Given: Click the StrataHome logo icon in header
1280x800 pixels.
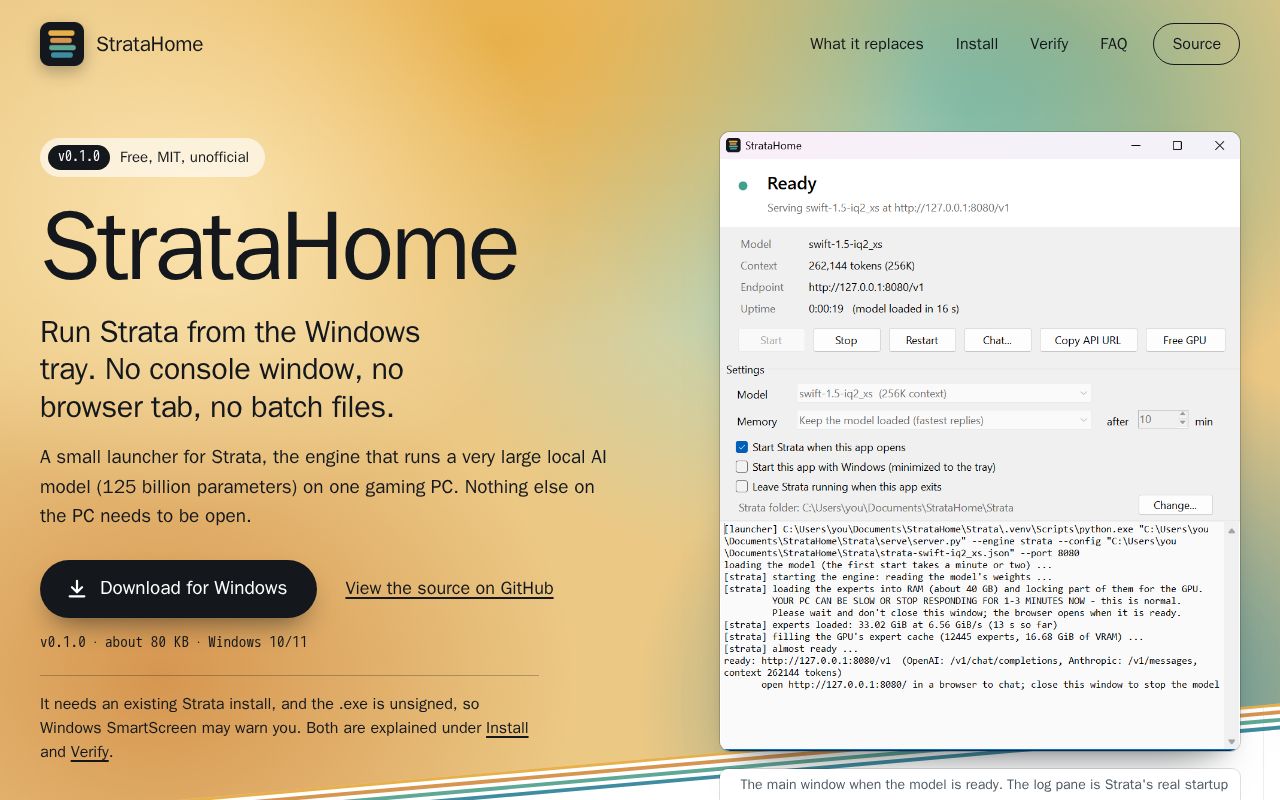Looking at the screenshot, I should pyautogui.click(x=62, y=44).
